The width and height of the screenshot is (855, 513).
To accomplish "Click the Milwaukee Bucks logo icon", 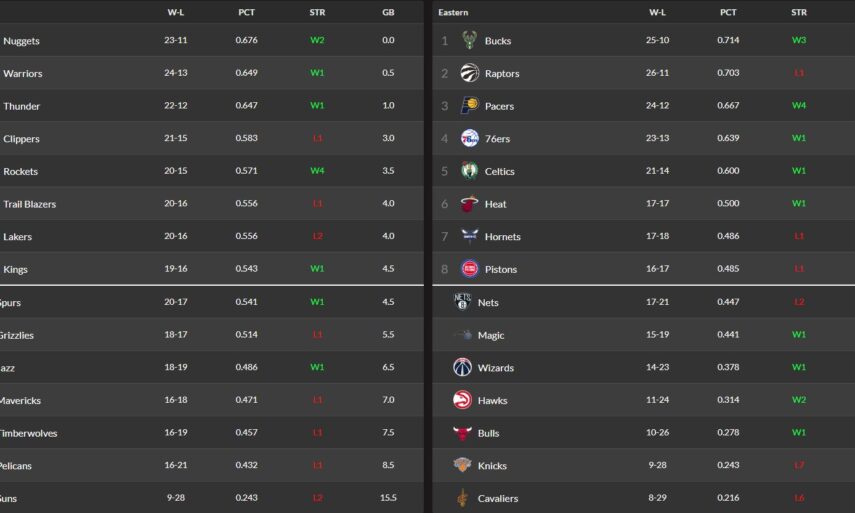I will pyautogui.click(x=469, y=40).
